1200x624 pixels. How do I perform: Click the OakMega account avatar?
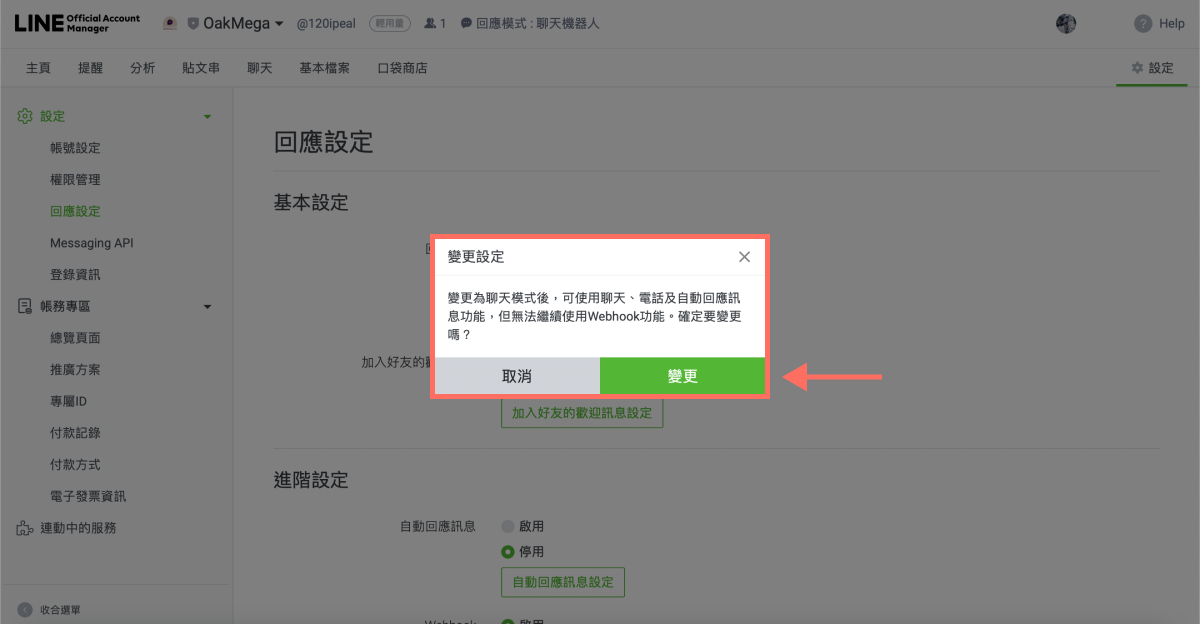[x=170, y=23]
